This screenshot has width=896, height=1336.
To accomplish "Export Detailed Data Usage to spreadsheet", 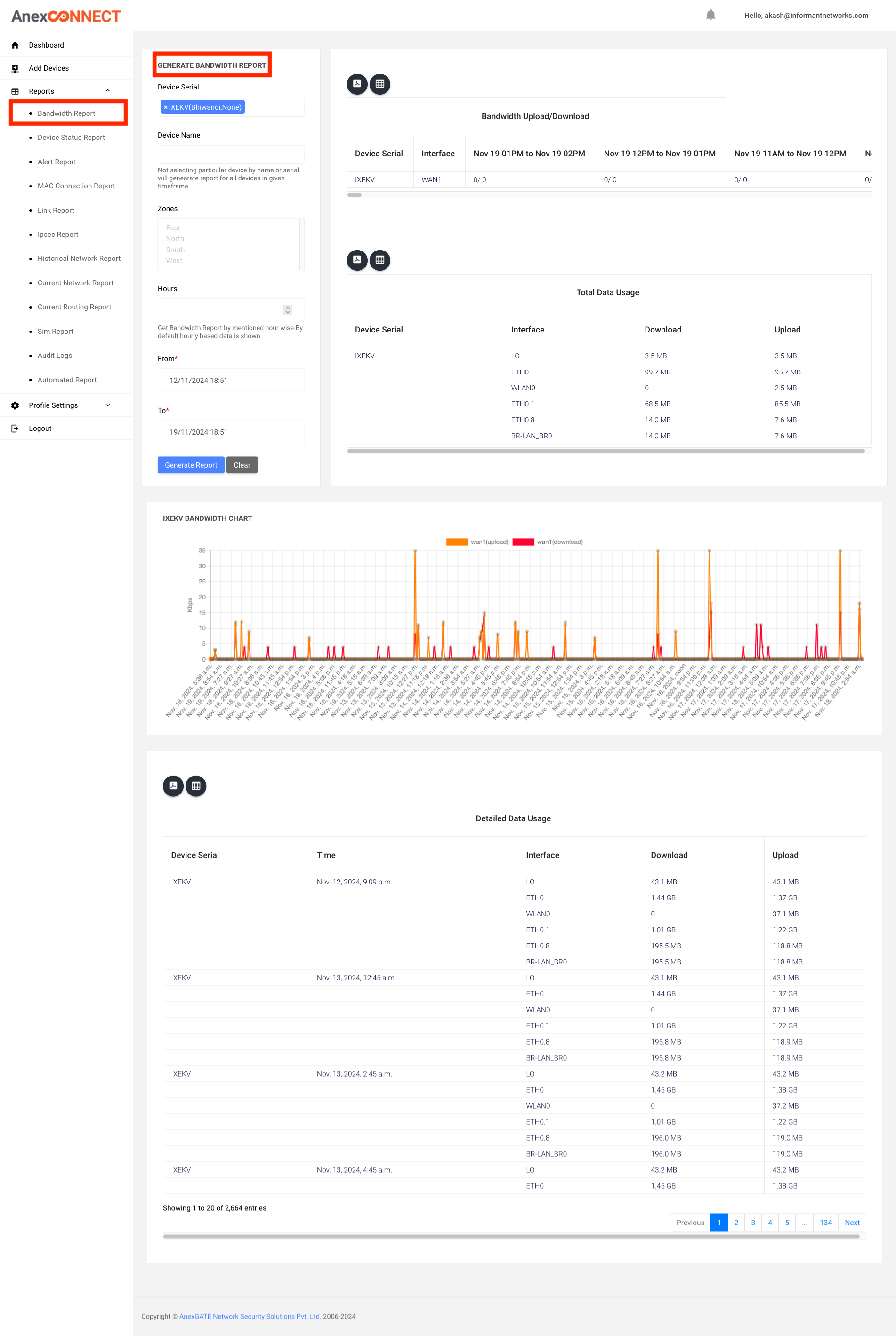I will point(196,785).
